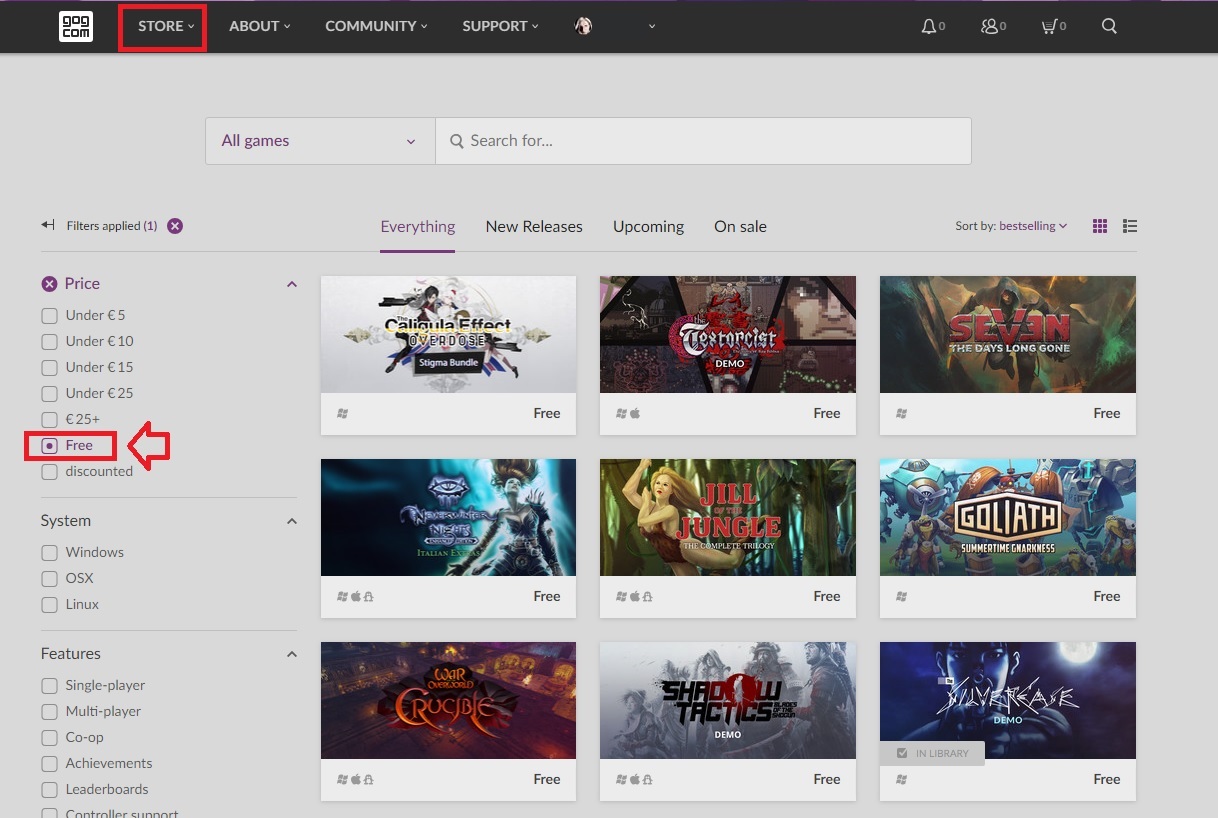Image resolution: width=1218 pixels, height=818 pixels.
Task: Open the STORE menu
Action: (x=166, y=26)
